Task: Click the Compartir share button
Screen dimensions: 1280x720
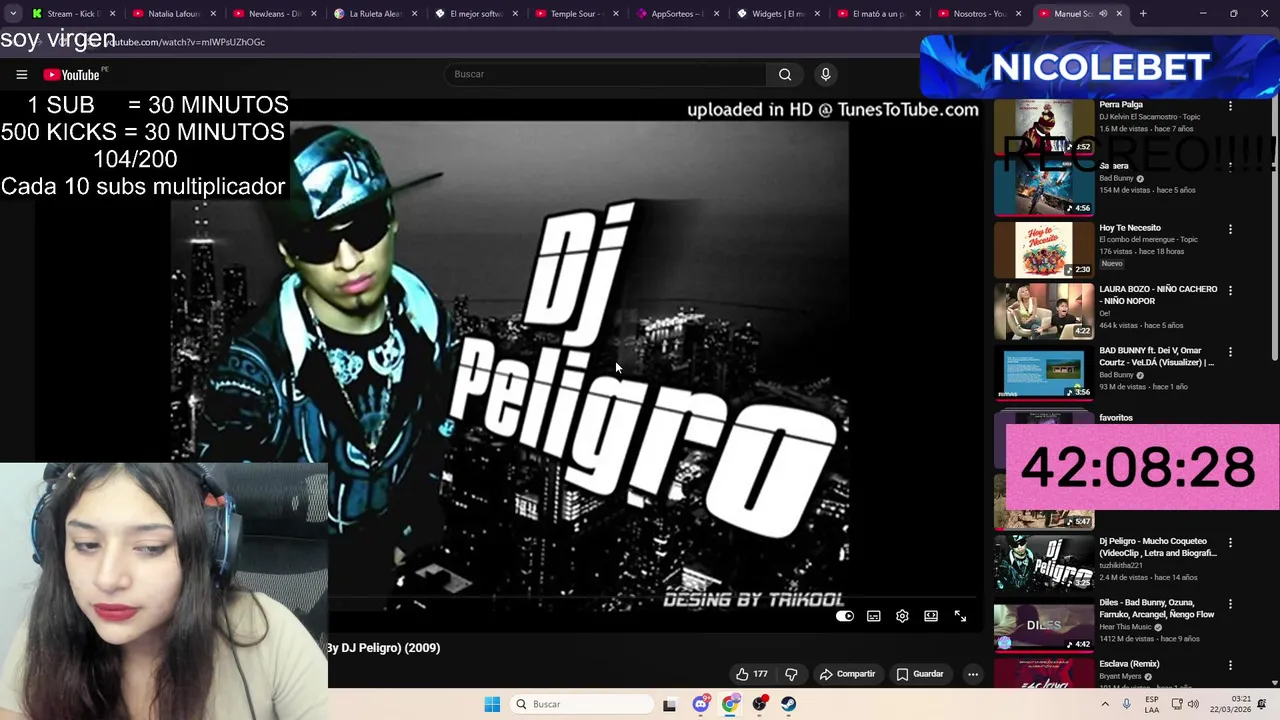Action: coord(847,674)
